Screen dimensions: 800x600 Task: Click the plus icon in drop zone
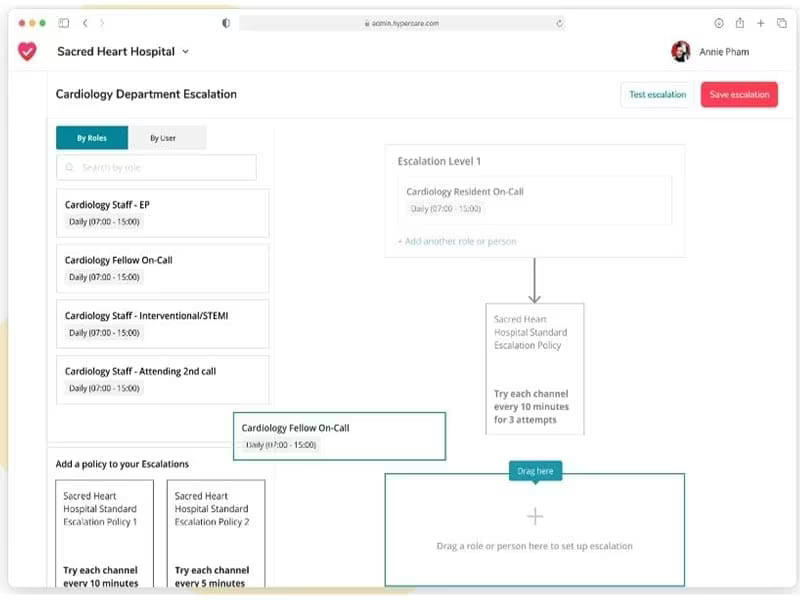(x=535, y=516)
